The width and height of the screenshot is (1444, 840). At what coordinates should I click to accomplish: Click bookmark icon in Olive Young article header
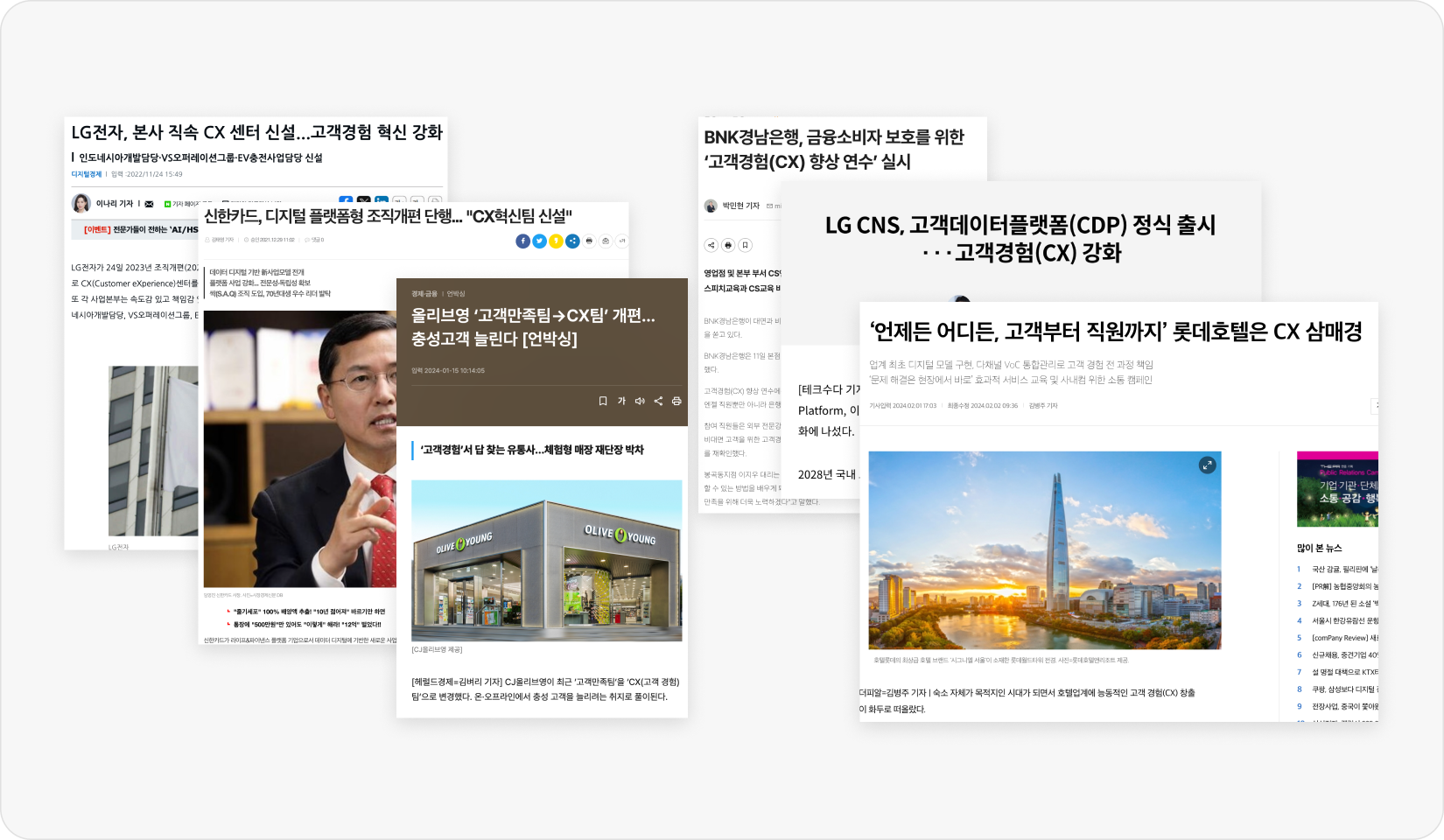(x=602, y=401)
